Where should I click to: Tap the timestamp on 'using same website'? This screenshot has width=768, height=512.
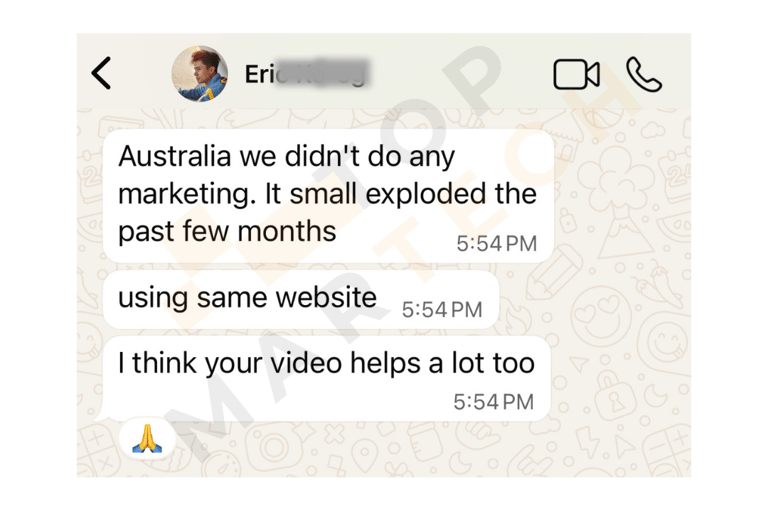pos(442,310)
